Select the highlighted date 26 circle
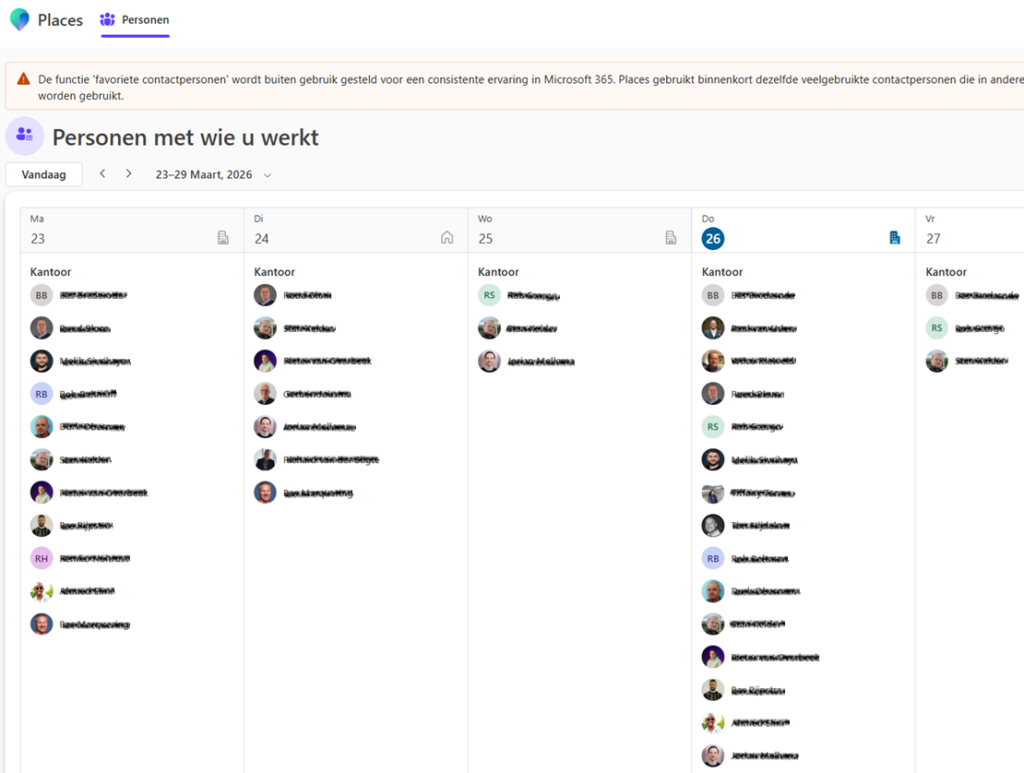The height and width of the screenshot is (773, 1024). [713, 238]
